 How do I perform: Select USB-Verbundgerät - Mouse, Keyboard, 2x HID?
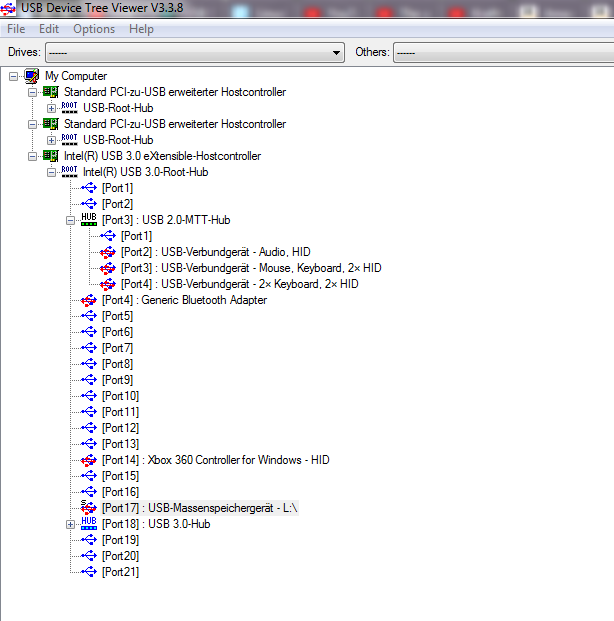point(251,268)
